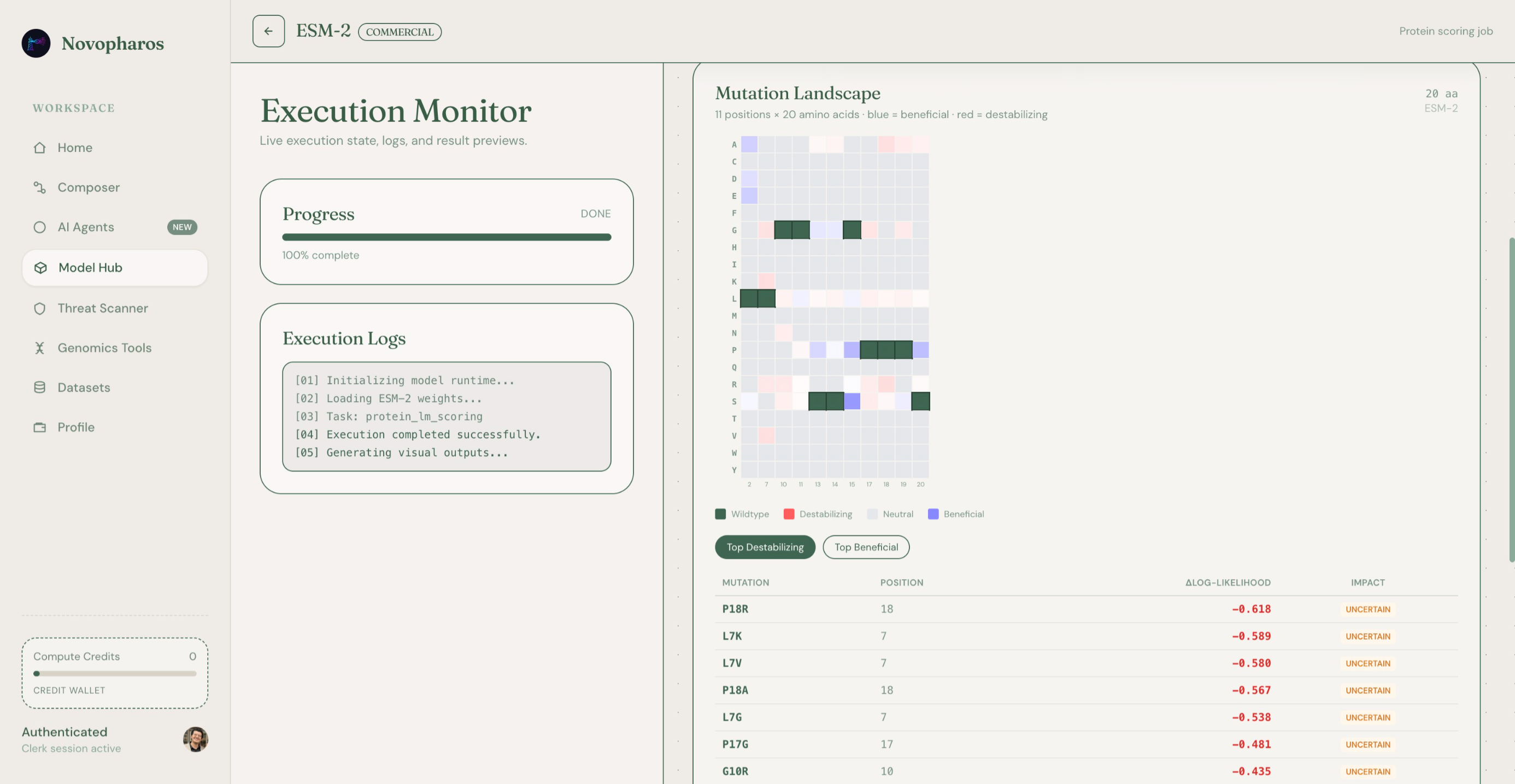Click the back arrow next to ESM-2

[x=268, y=31]
